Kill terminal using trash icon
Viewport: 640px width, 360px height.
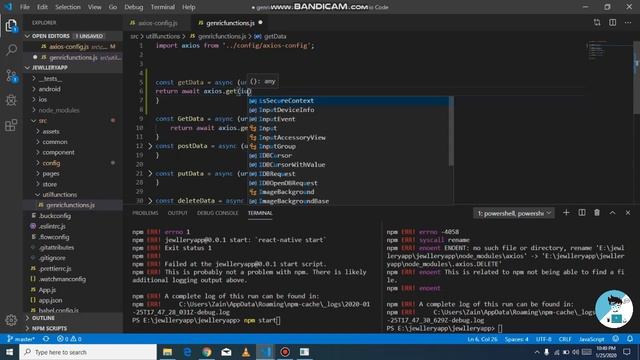tap(597, 213)
